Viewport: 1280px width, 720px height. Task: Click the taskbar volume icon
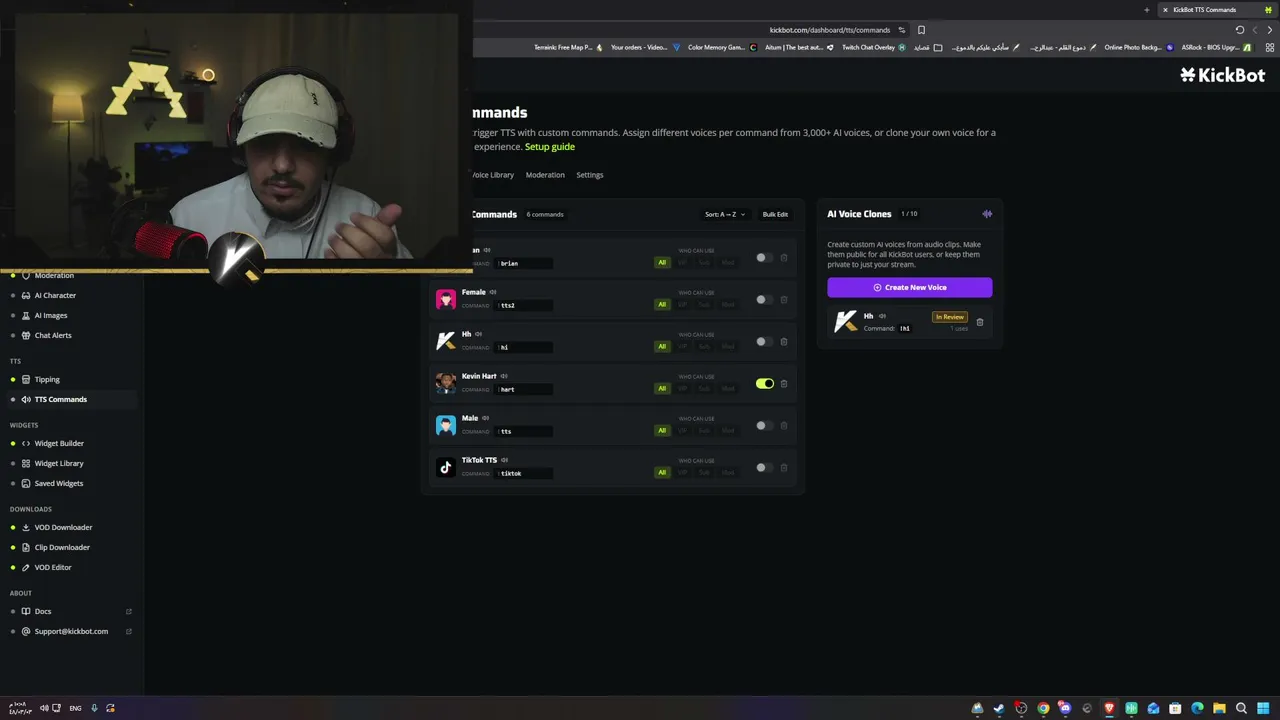tap(44, 708)
